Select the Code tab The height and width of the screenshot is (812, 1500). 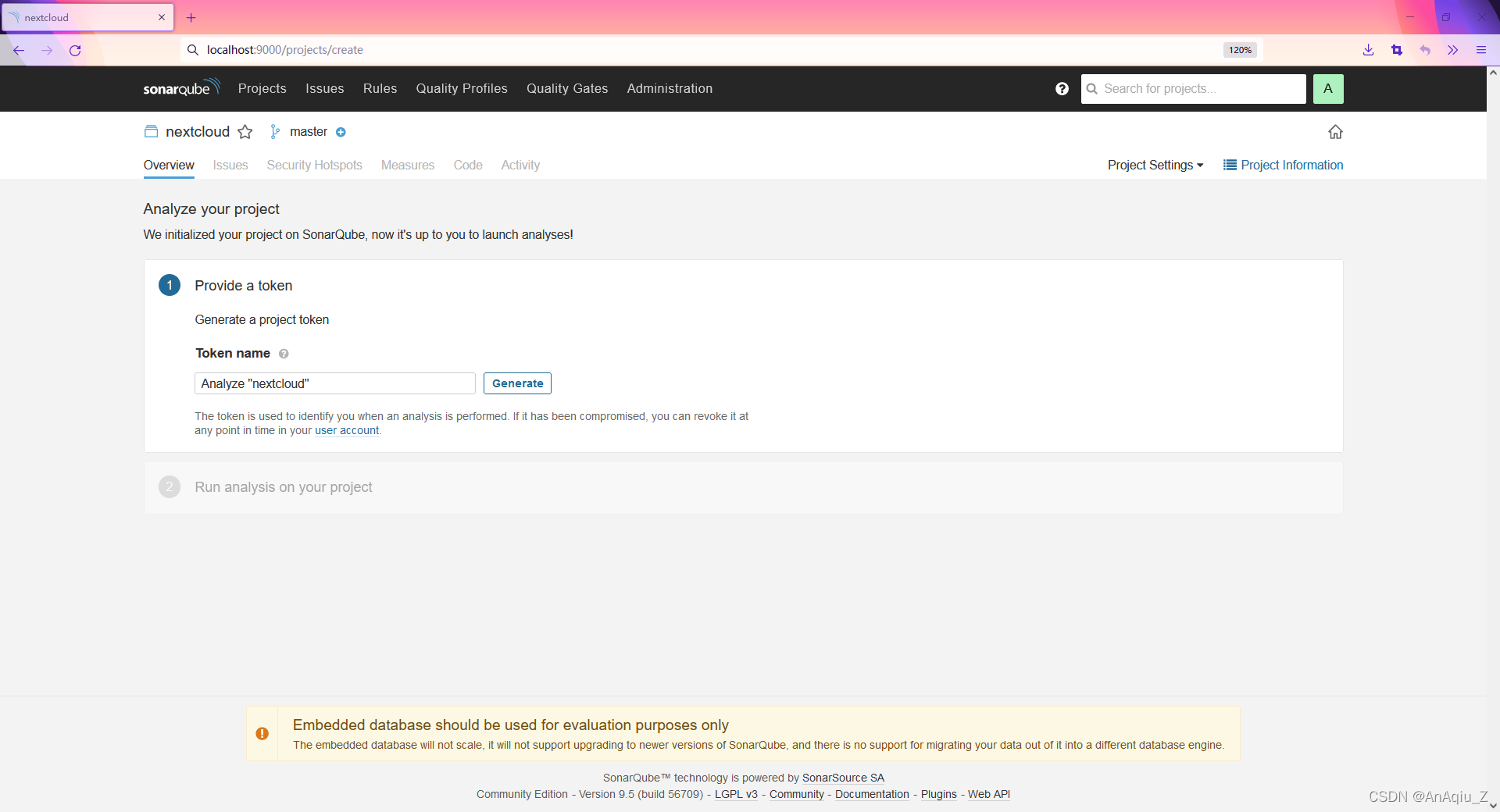468,165
